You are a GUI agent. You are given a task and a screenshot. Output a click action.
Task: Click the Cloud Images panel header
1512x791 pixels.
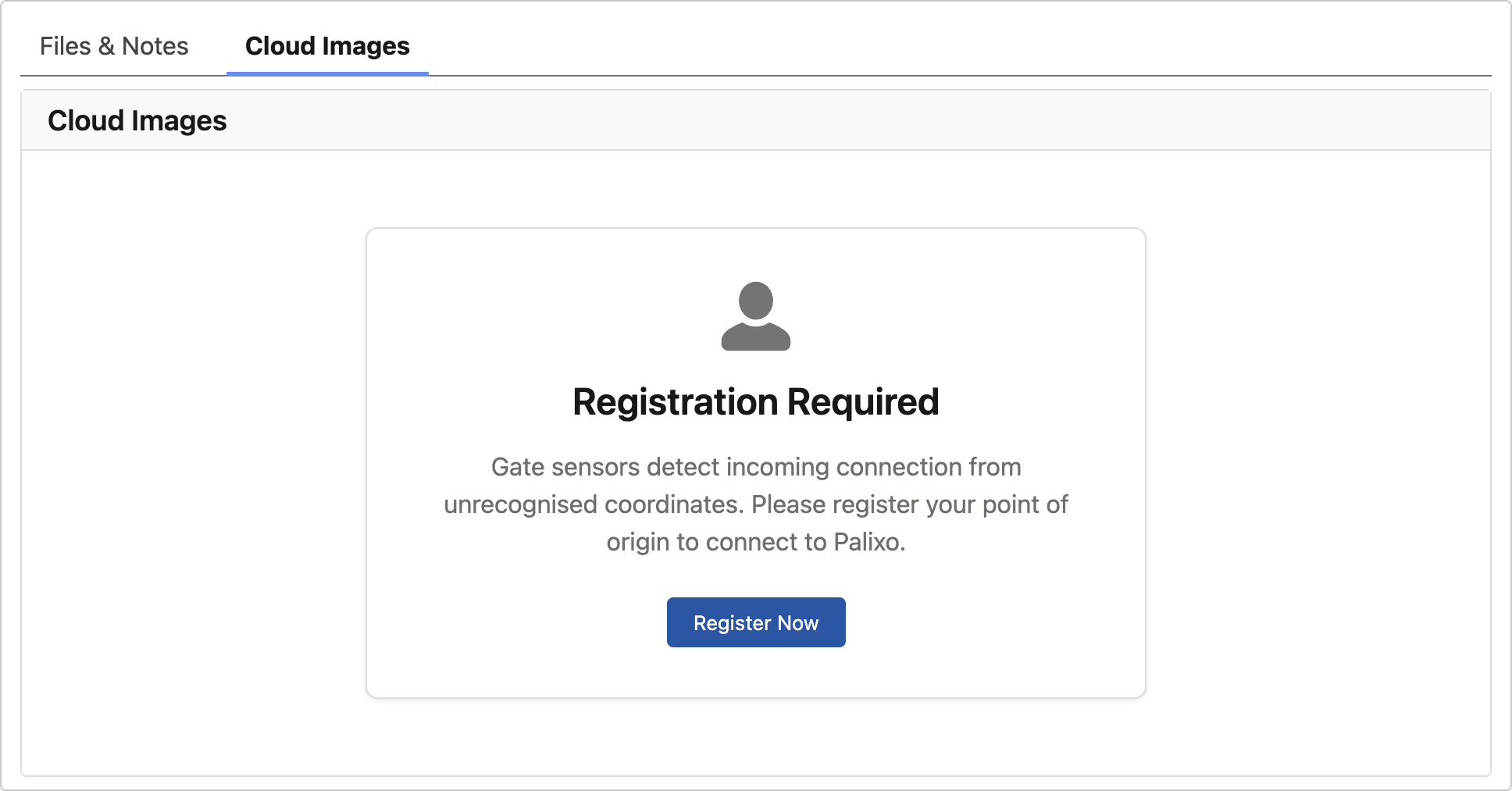coord(137,119)
